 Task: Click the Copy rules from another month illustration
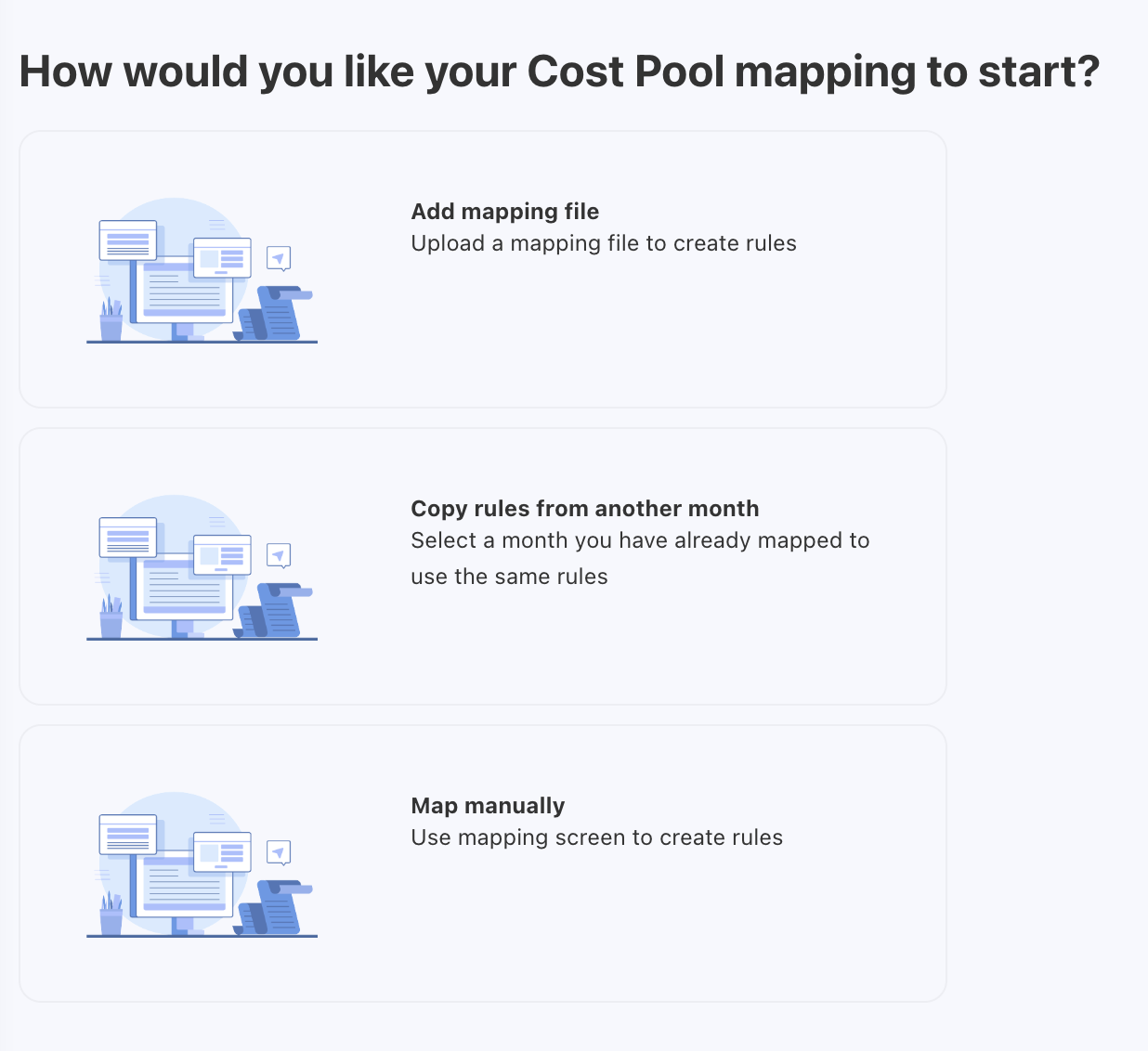tap(202, 567)
